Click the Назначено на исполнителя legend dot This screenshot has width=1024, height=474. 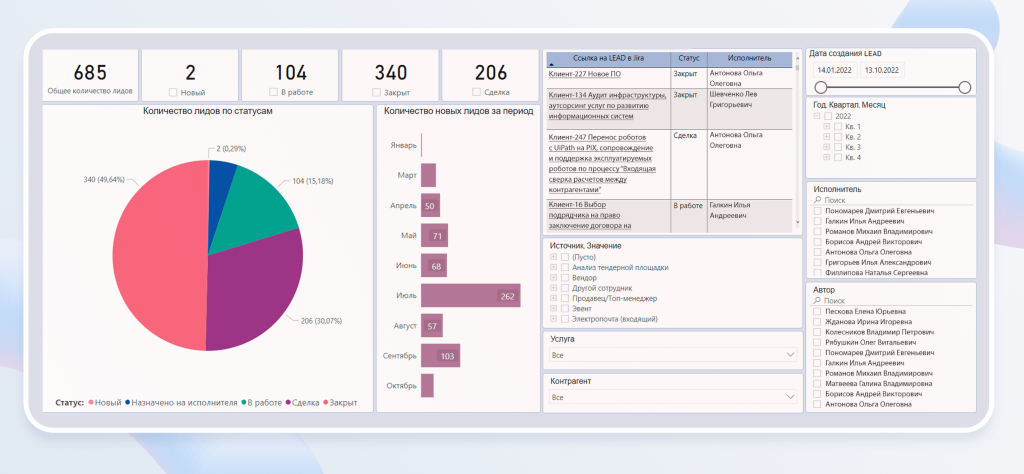click(127, 403)
